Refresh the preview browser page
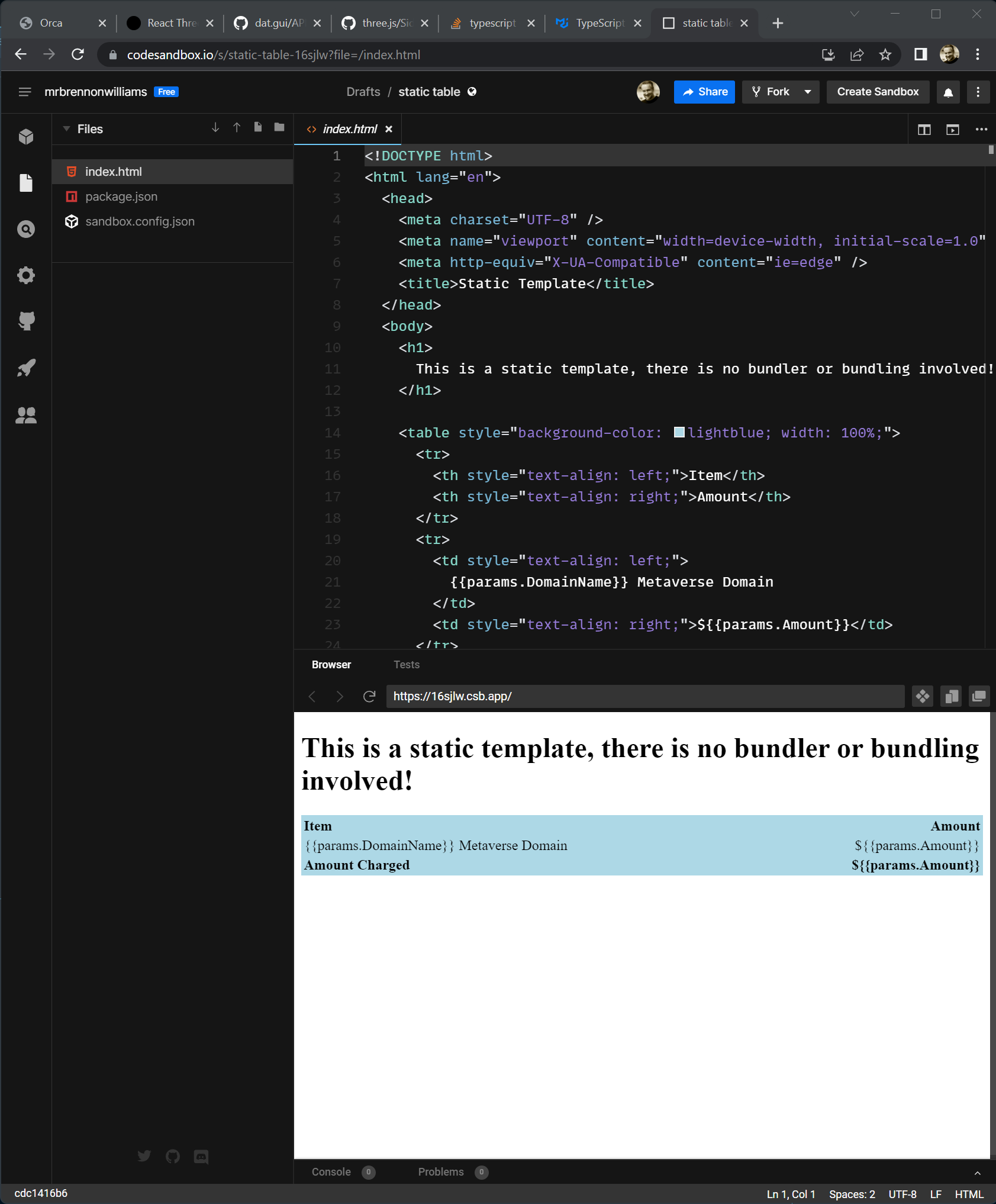Image resolution: width=996 pixels, height=1204 pixels. [x=369, y=696]
